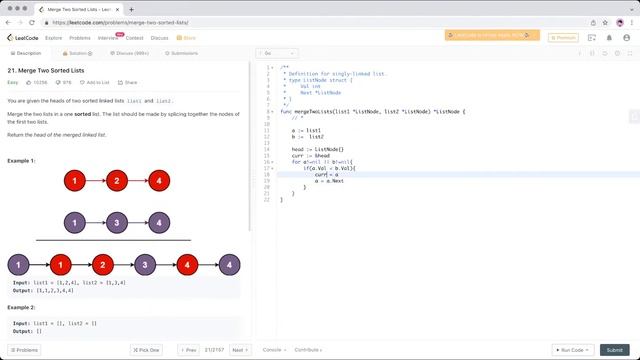Open the Explore menu item
The image size is (640, 360).
coord(53,38)
